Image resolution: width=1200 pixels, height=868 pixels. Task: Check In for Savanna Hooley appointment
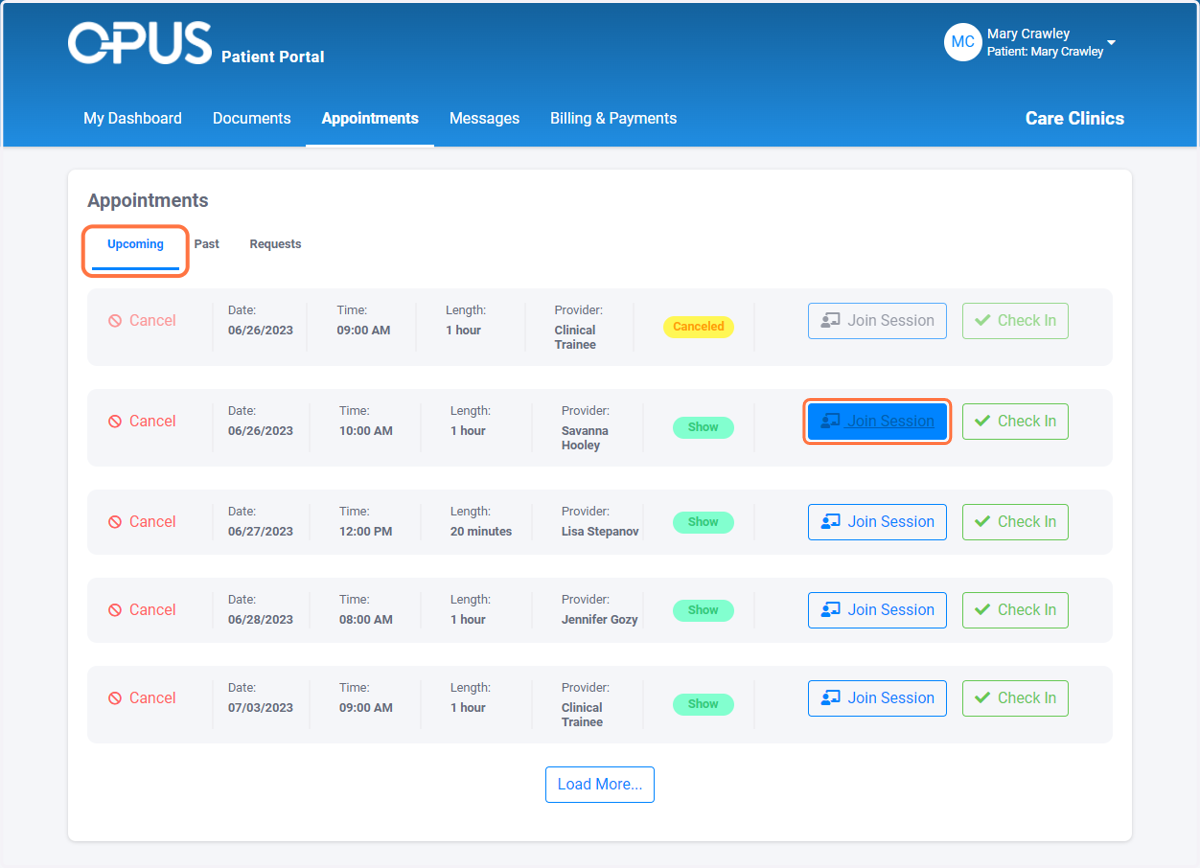(1015, 421)
